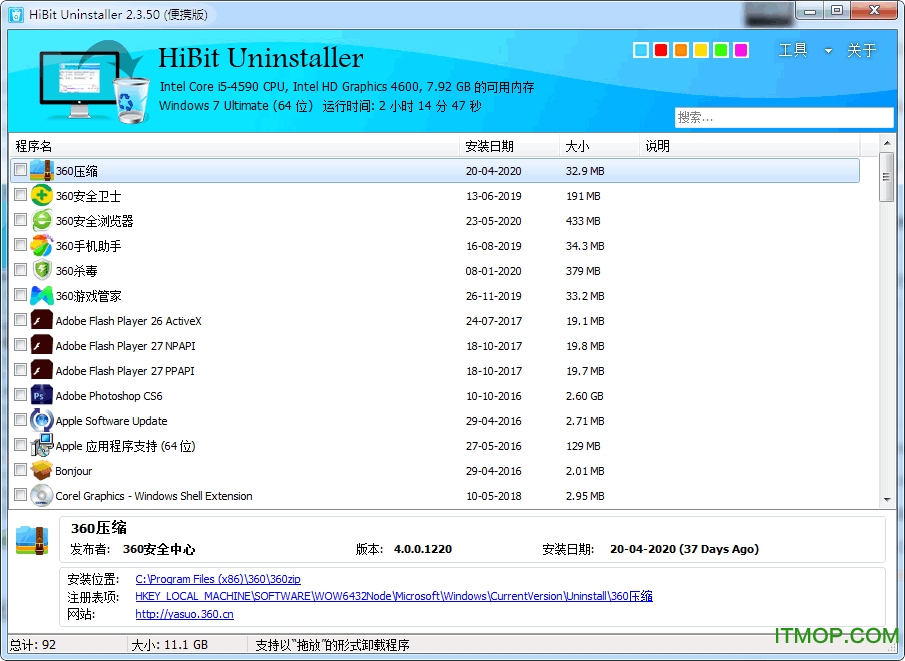
Task: Click the 搜索 search input field
Action: pos(783,117)
